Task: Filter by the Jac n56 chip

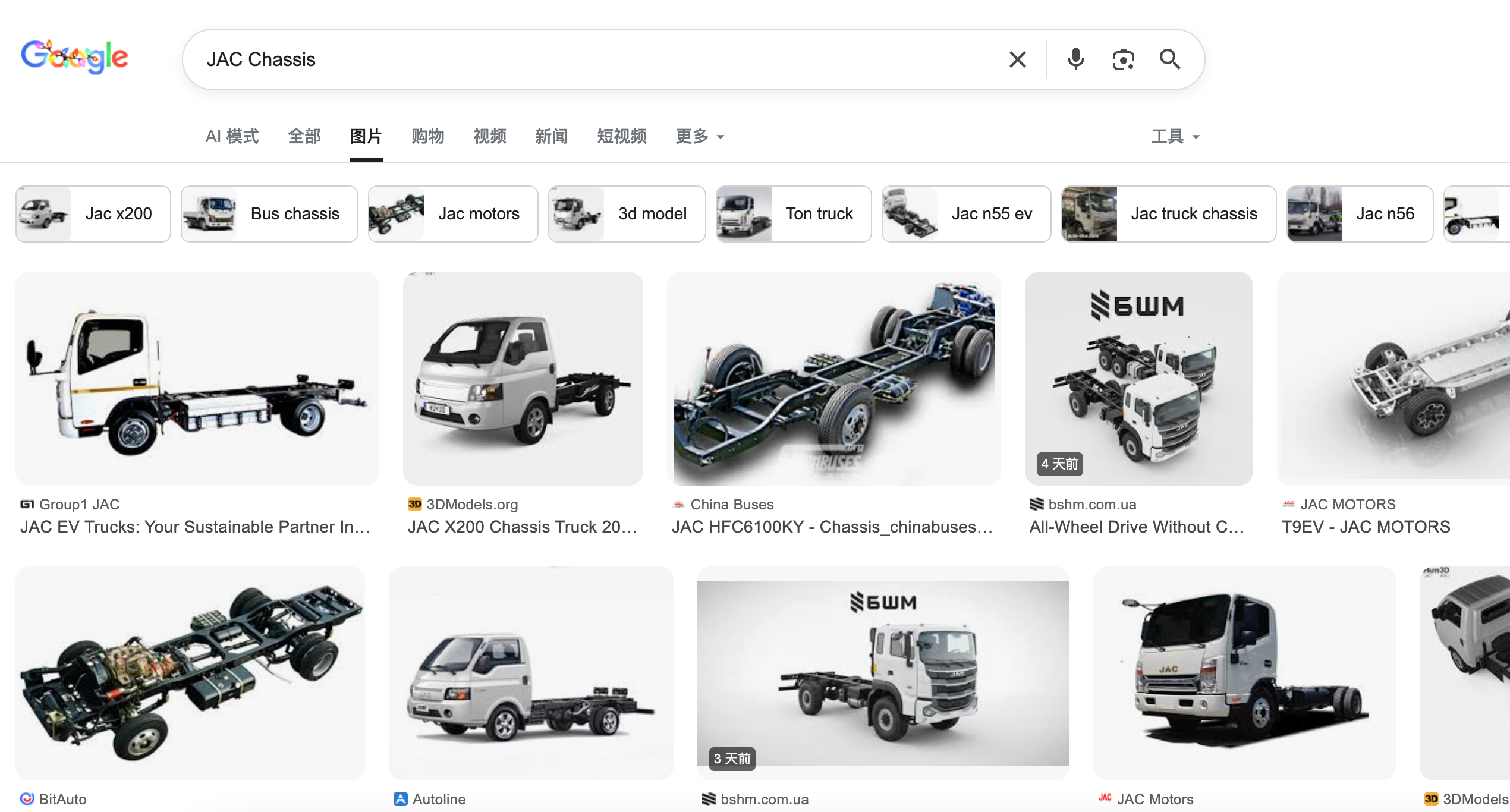Action: pyautogui.click(x=1360, y=214)
